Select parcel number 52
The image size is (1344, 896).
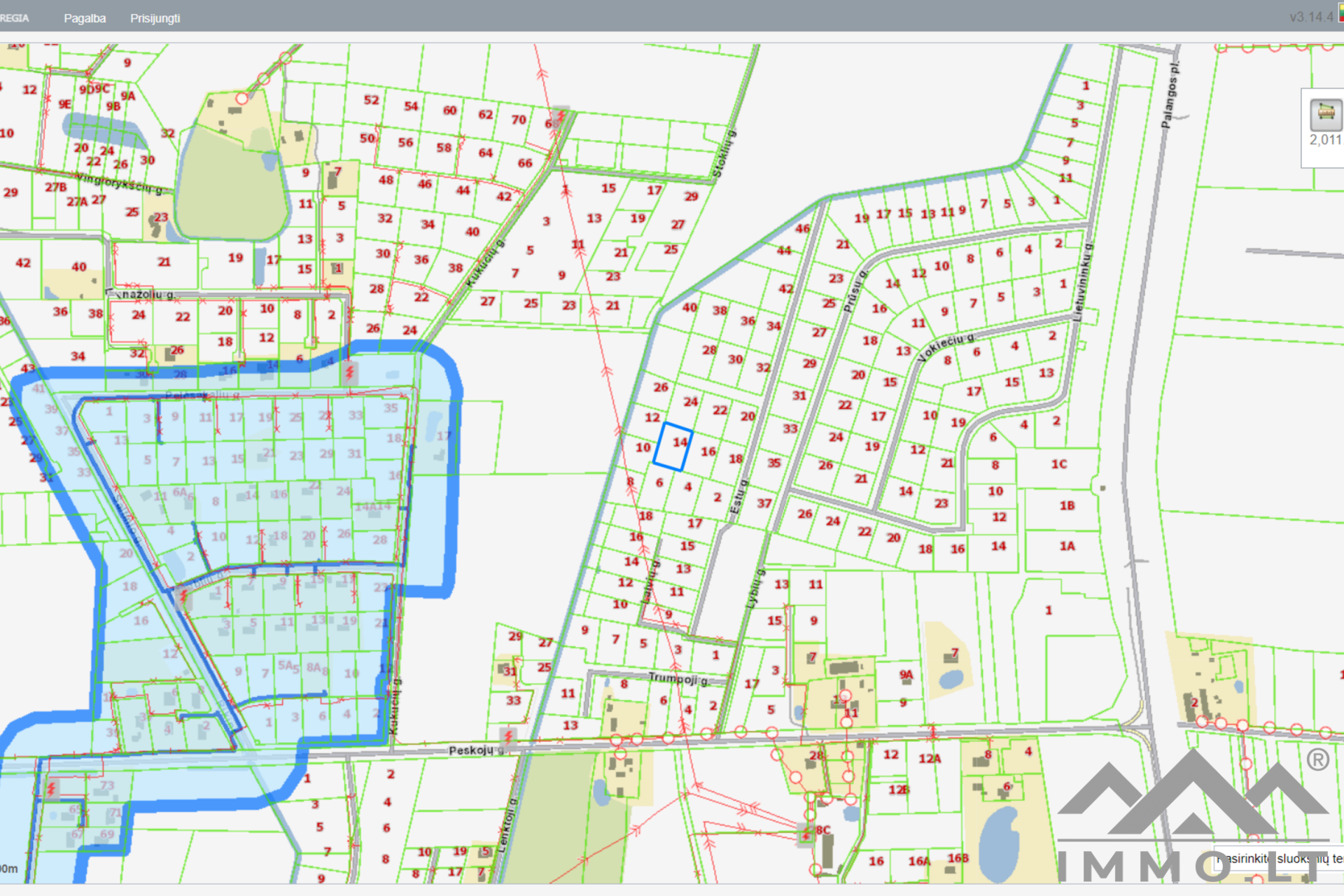point(372,100)
